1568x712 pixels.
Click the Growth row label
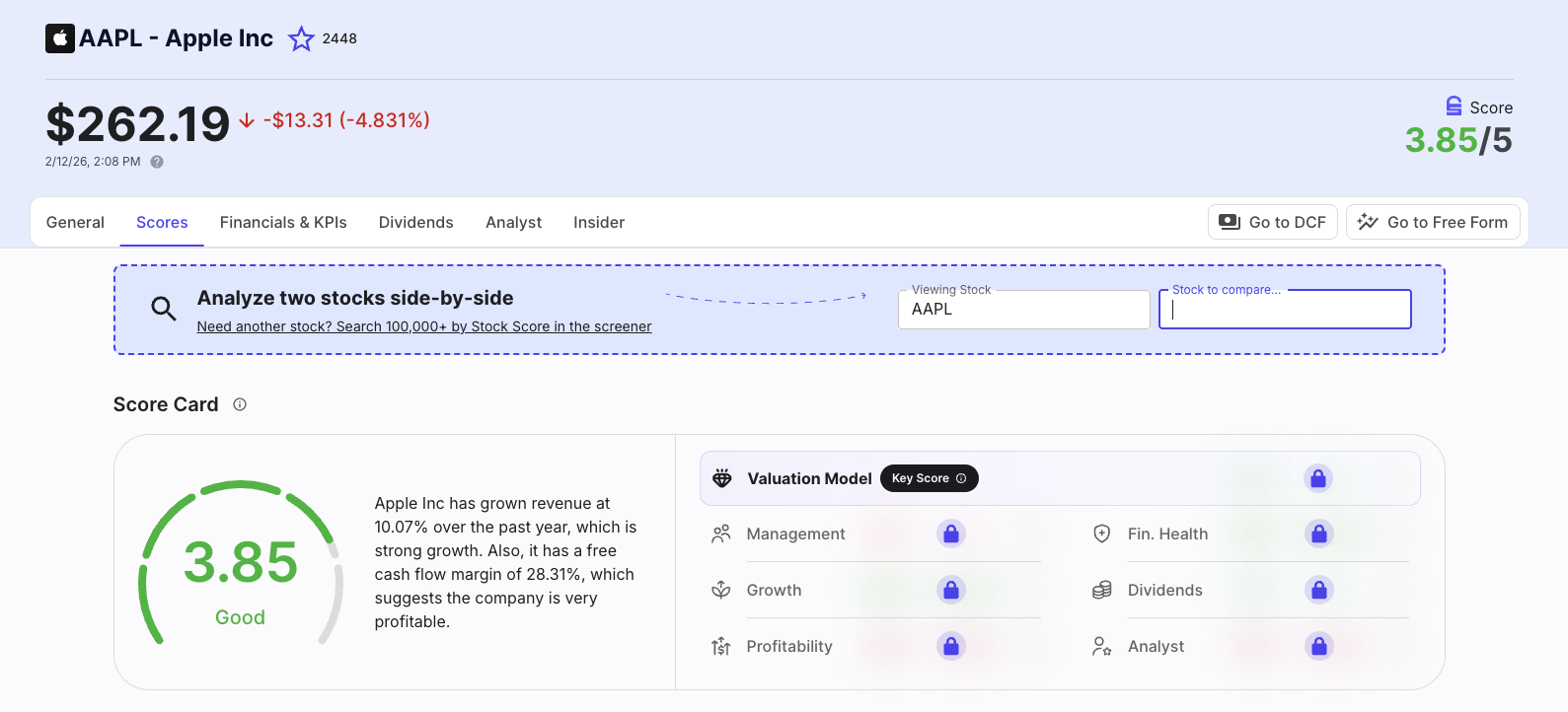click(775, 590)
